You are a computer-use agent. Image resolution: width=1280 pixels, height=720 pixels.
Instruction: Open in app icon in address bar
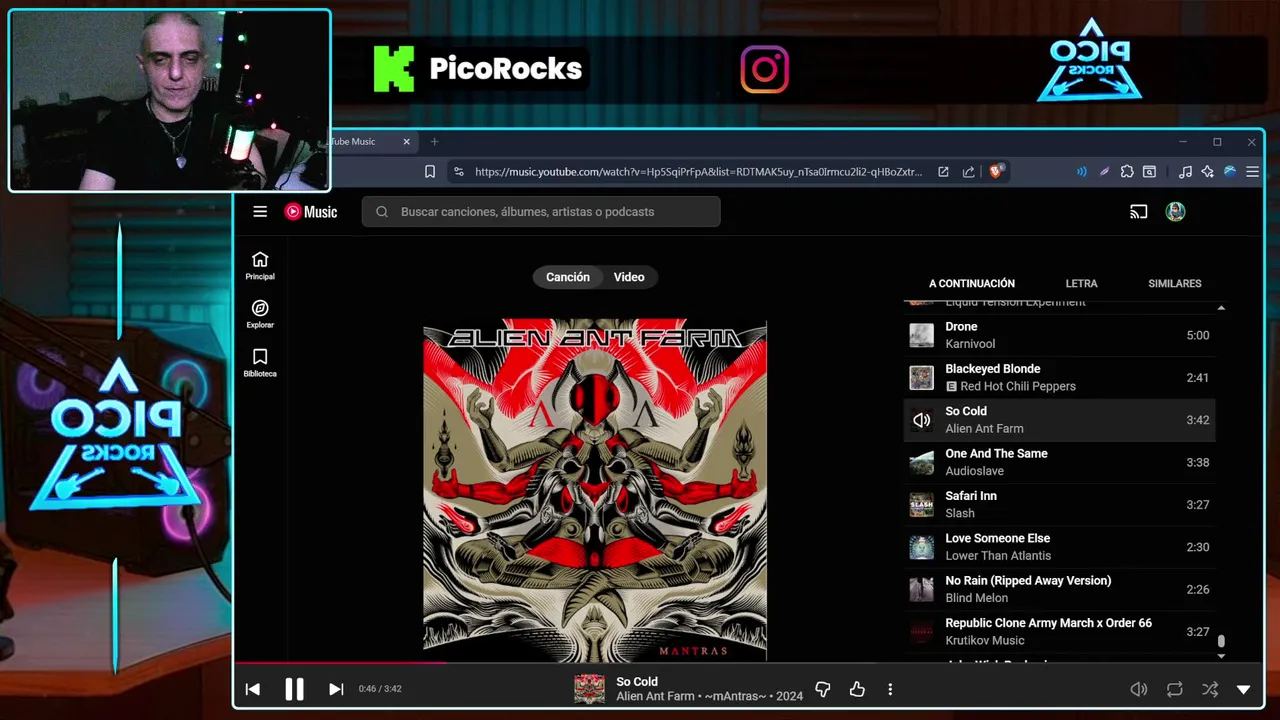[943, 172]
